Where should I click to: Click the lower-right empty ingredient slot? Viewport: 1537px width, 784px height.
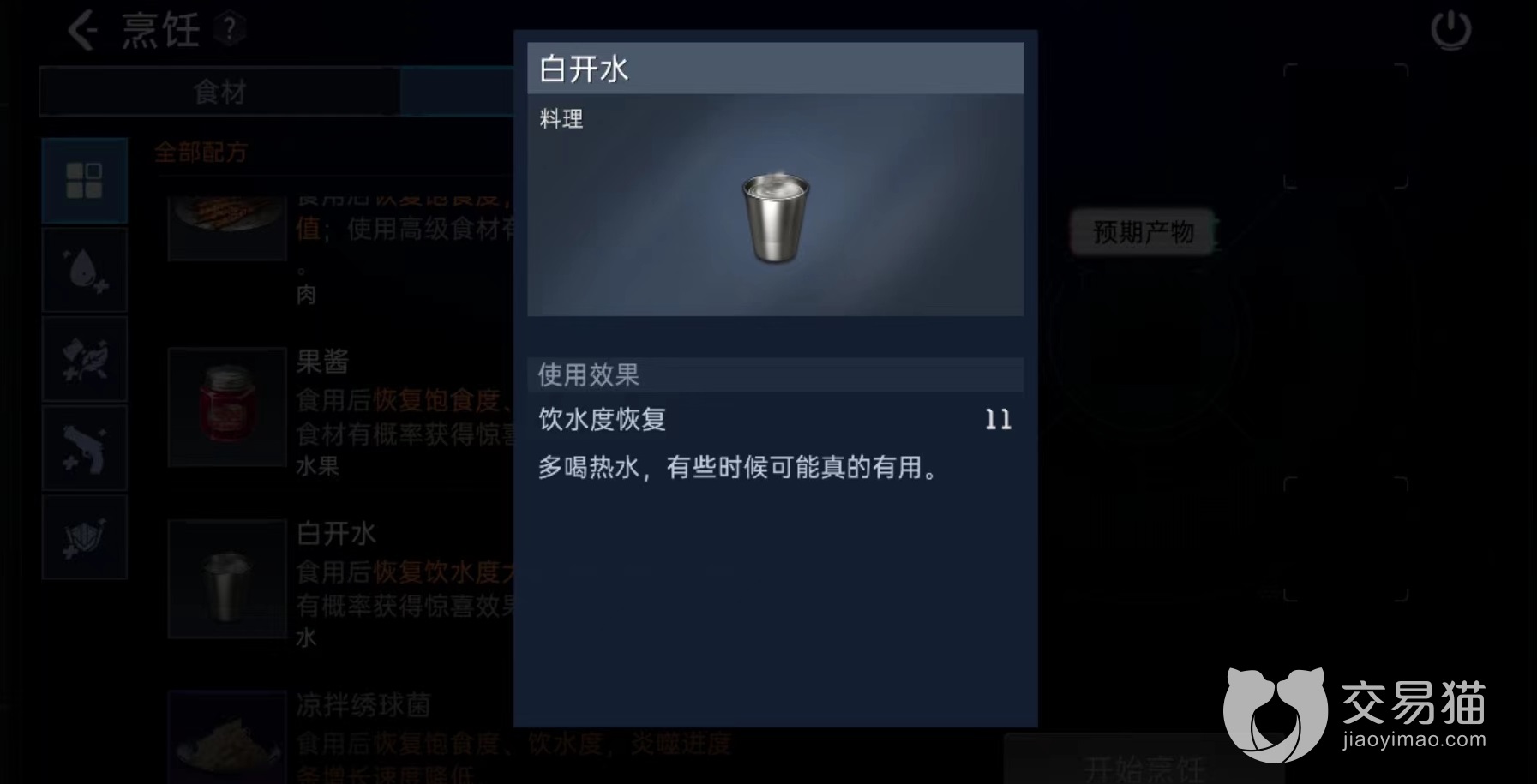[1345, 539]
